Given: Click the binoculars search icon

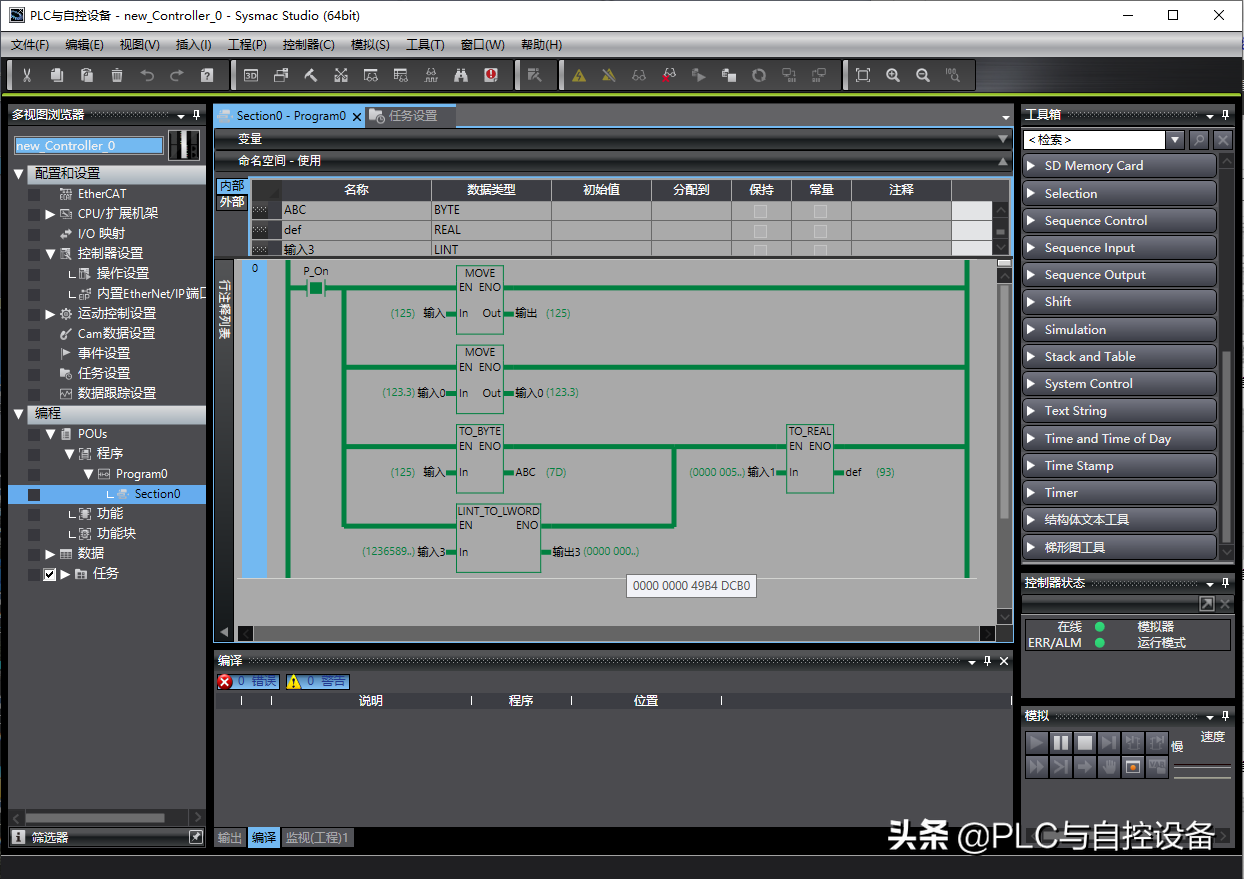Looking at the screenshot, I should point(461,75).
